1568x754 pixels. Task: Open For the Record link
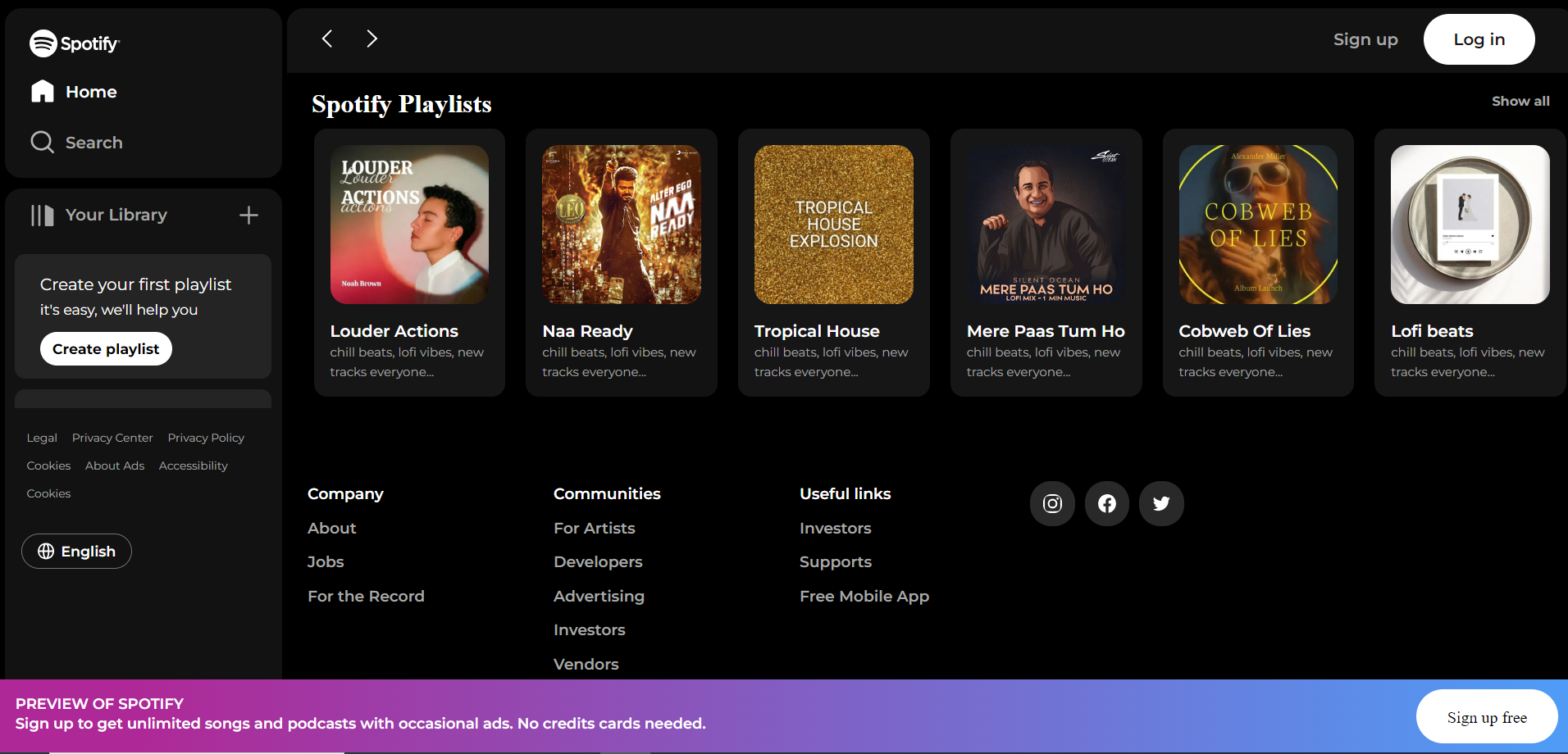[x=366, y=596]
